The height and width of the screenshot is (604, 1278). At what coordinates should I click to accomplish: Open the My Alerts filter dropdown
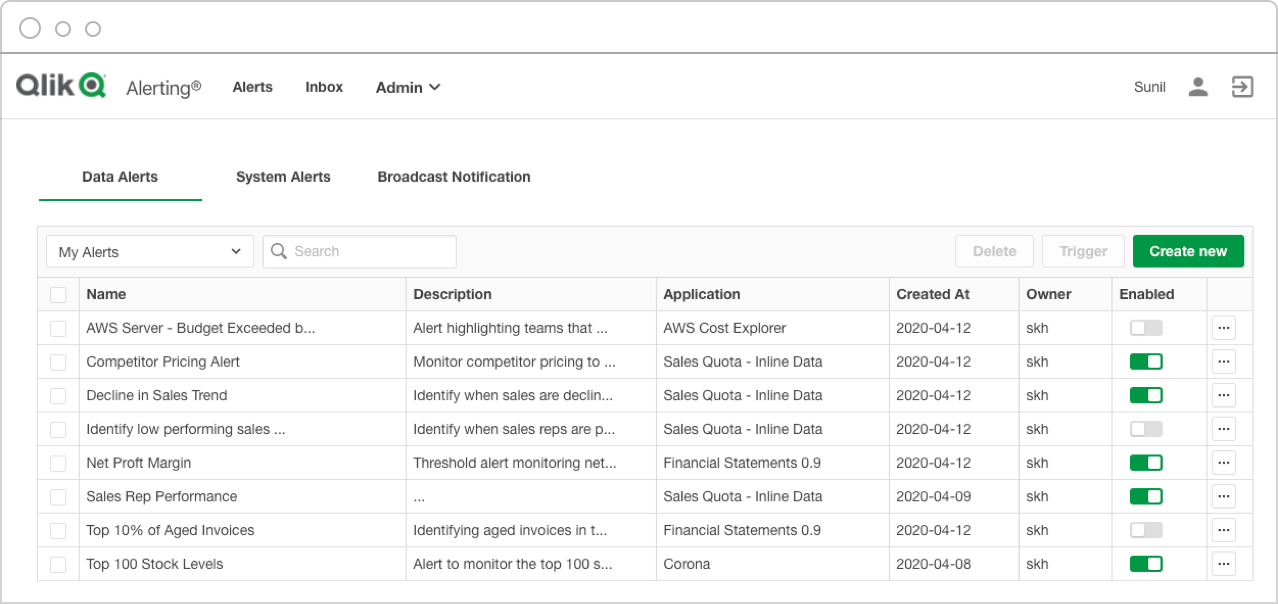[x=149, y=252]
